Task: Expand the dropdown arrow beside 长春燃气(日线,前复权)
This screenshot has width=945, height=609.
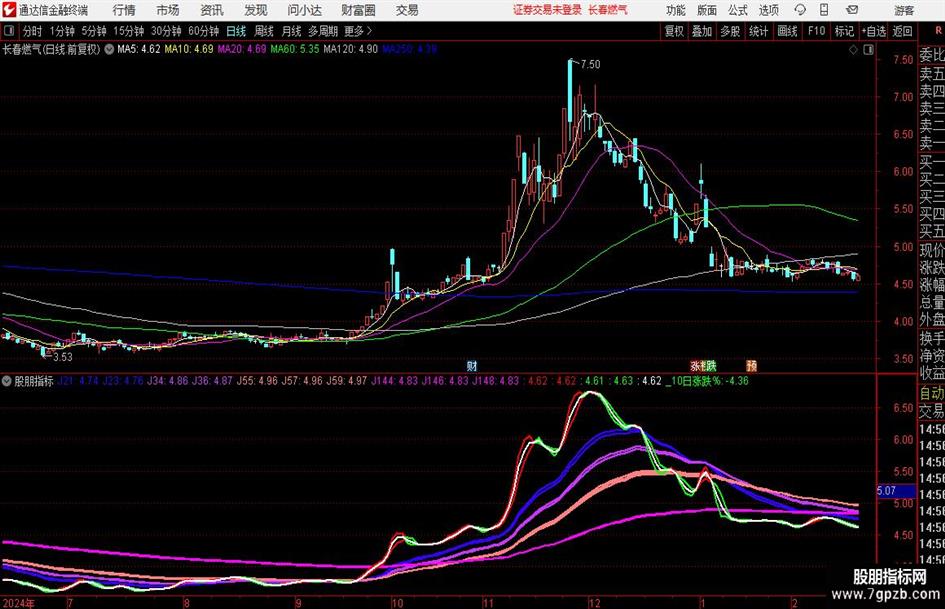Action: click(x=108, y=49)
